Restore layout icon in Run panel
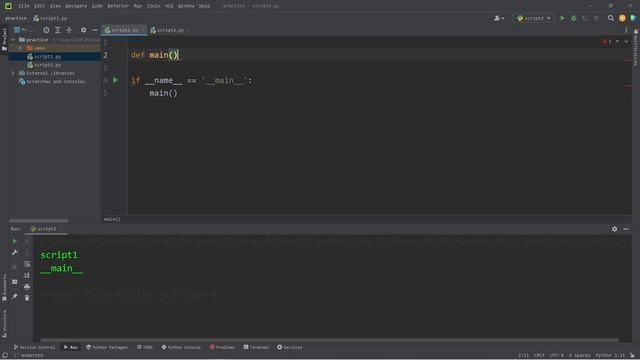 click(x=15, y=282)
